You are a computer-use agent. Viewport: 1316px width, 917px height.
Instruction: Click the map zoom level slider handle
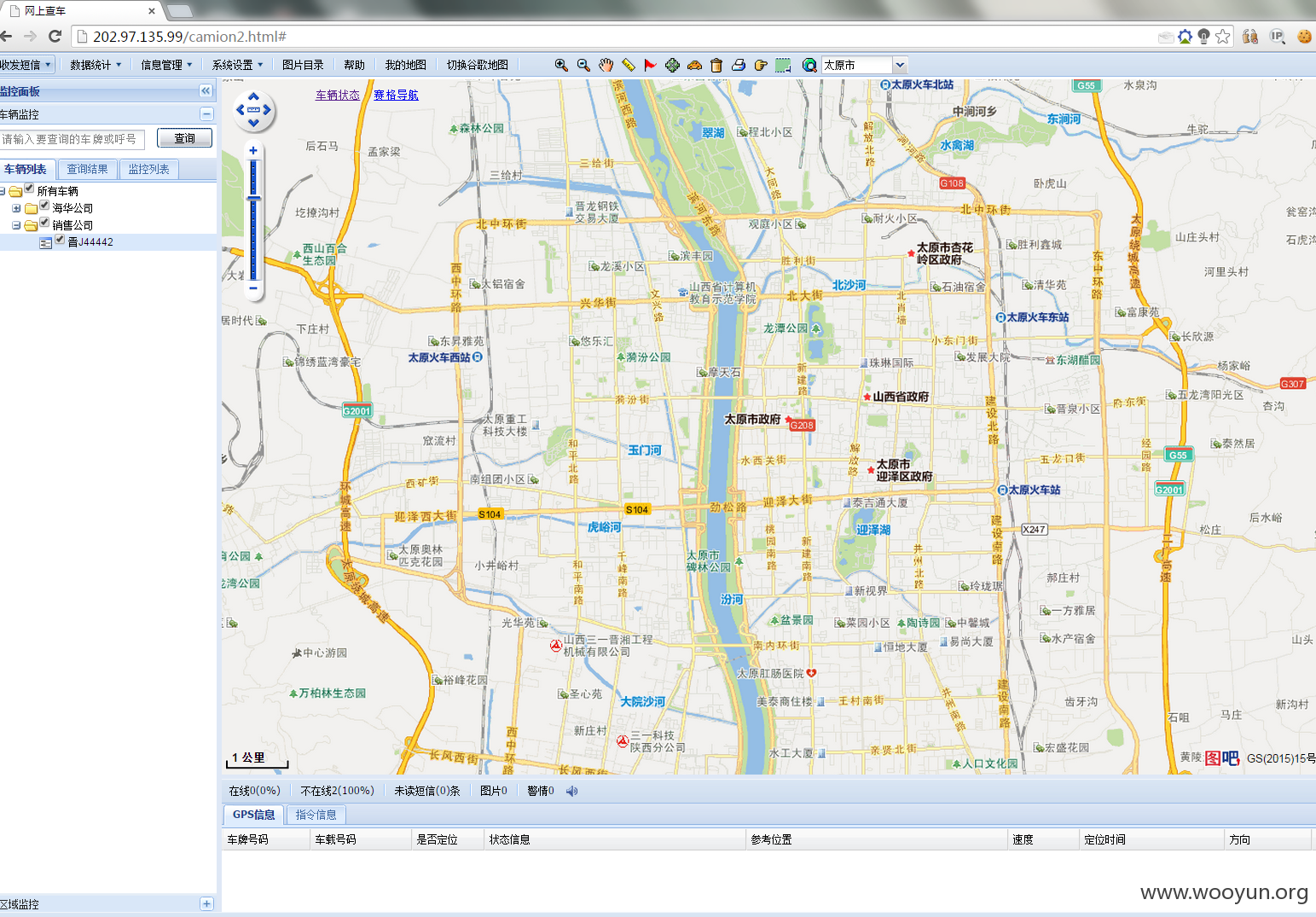coord(253,199)
